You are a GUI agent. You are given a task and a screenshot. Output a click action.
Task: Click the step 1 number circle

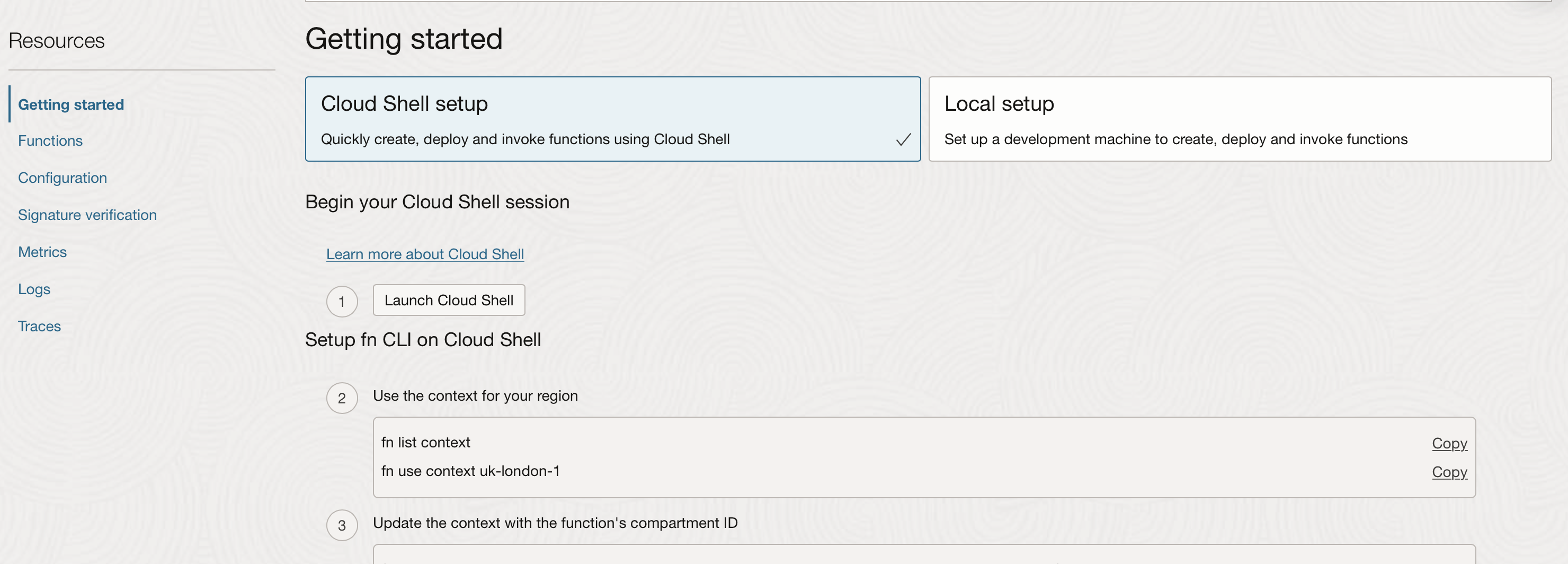342,302
